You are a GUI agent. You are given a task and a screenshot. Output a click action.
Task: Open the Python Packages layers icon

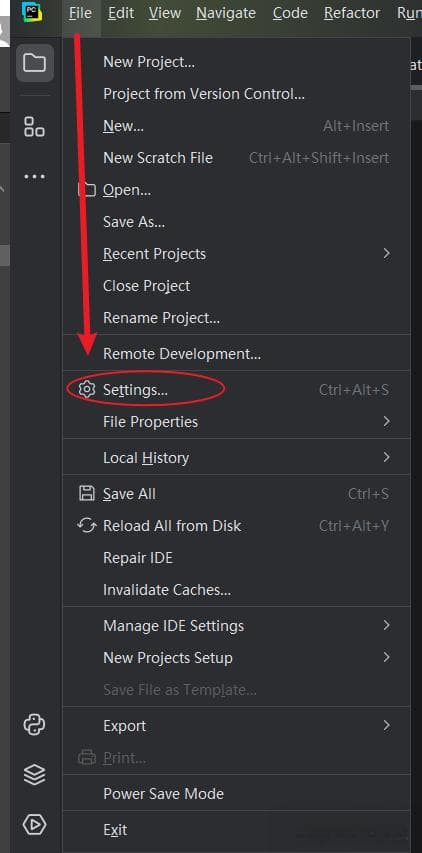(x=34, y=775)
